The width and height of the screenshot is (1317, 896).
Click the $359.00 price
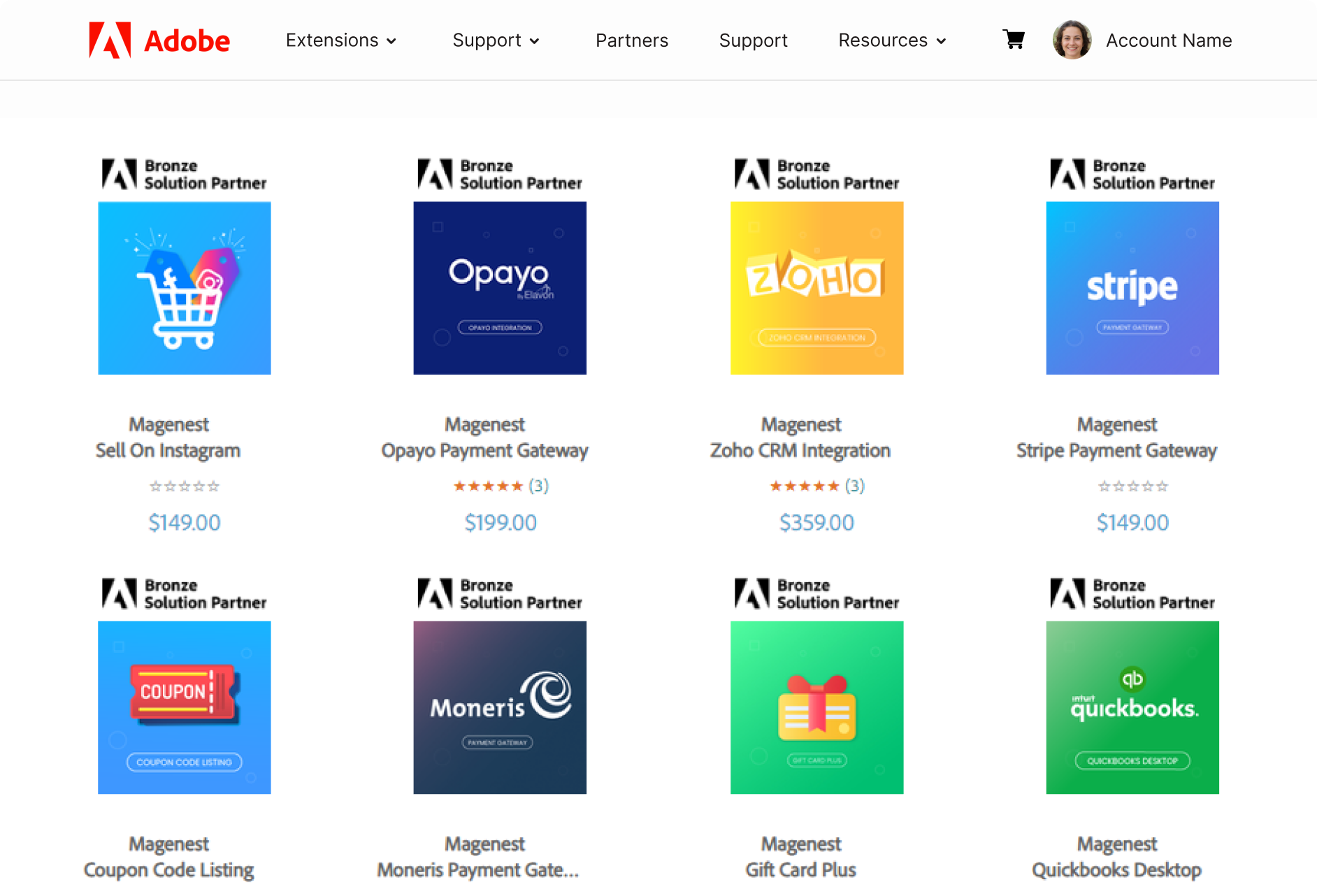[x=816, y=523]
